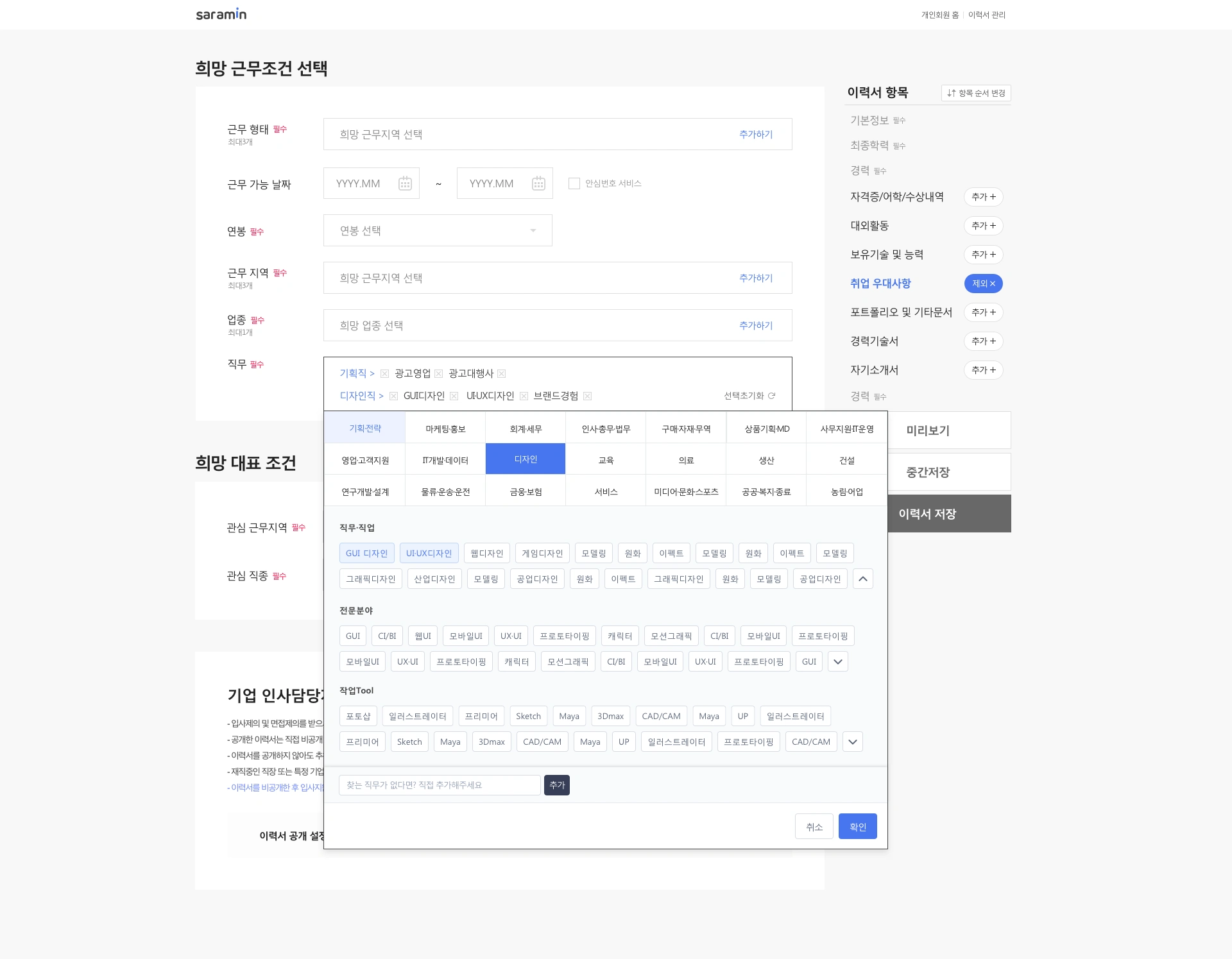This screenshot has height=959, width=1232.
Task: Click 추가하기 in the 근무 형태 row
Action: tap(756, 134)
